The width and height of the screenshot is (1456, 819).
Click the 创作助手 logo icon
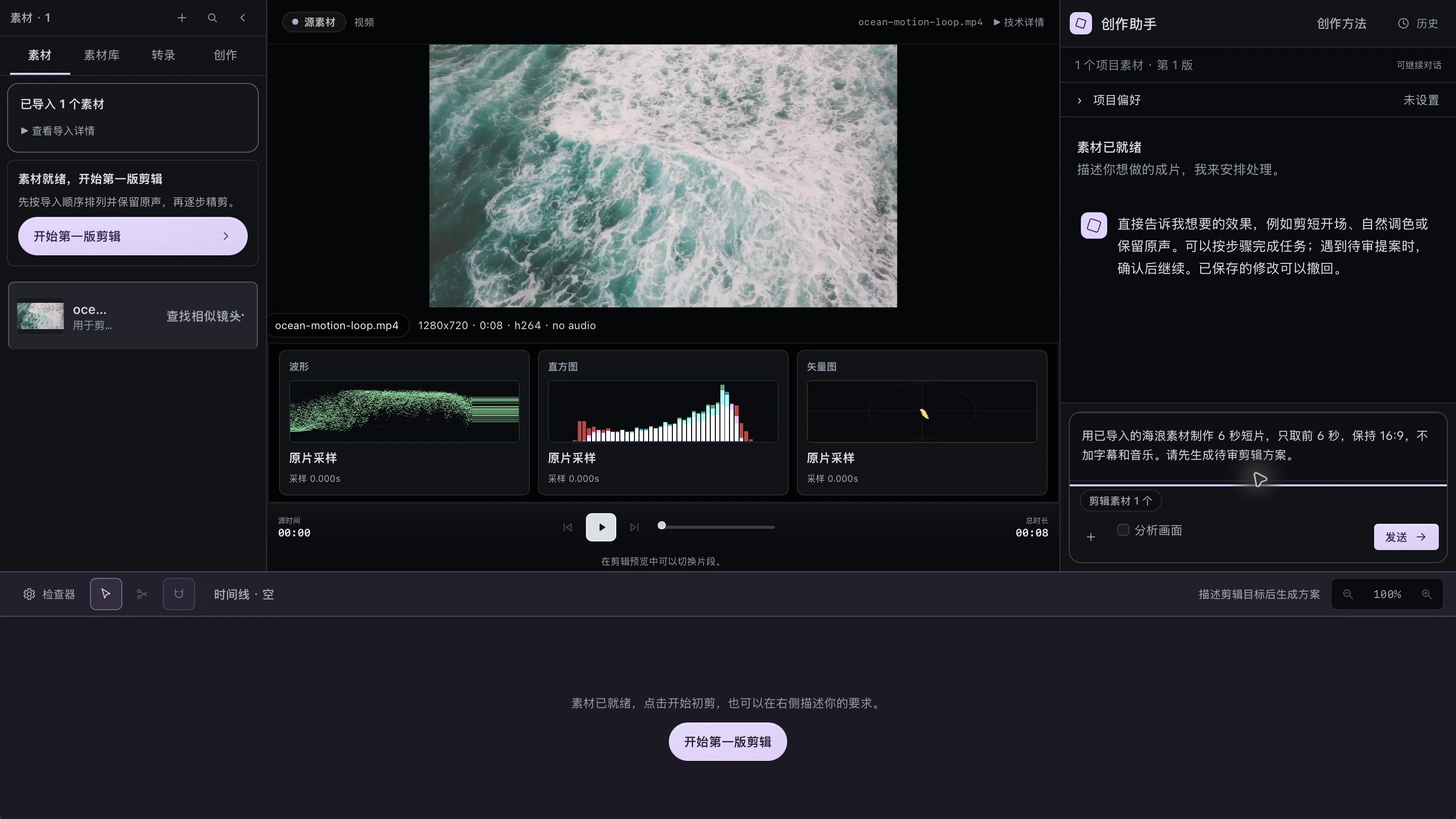click(1081, 23)
